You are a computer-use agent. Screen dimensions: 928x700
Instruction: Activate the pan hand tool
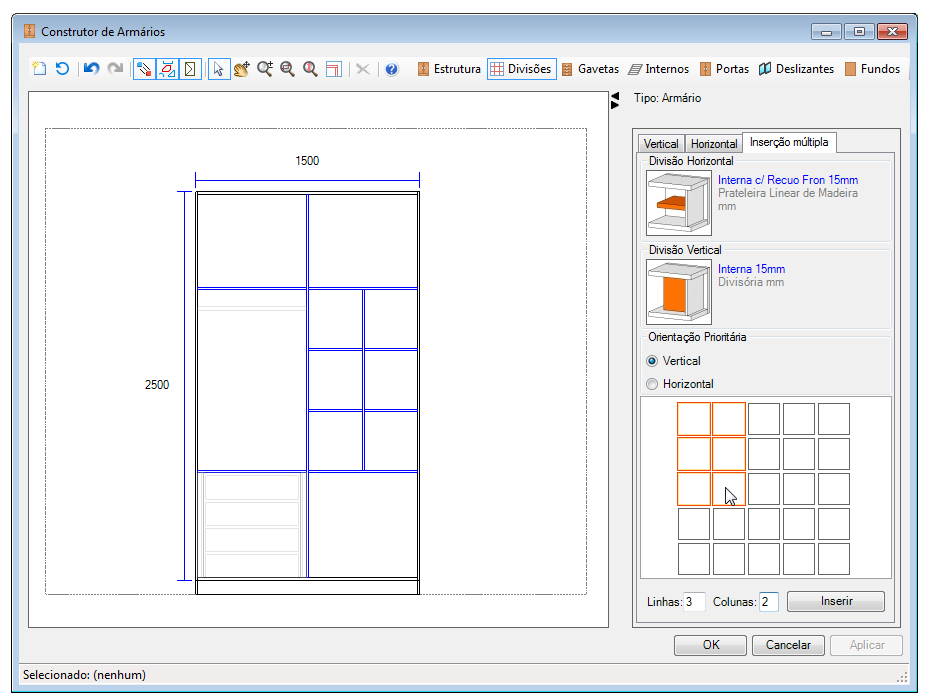click(x=241, y=69)
